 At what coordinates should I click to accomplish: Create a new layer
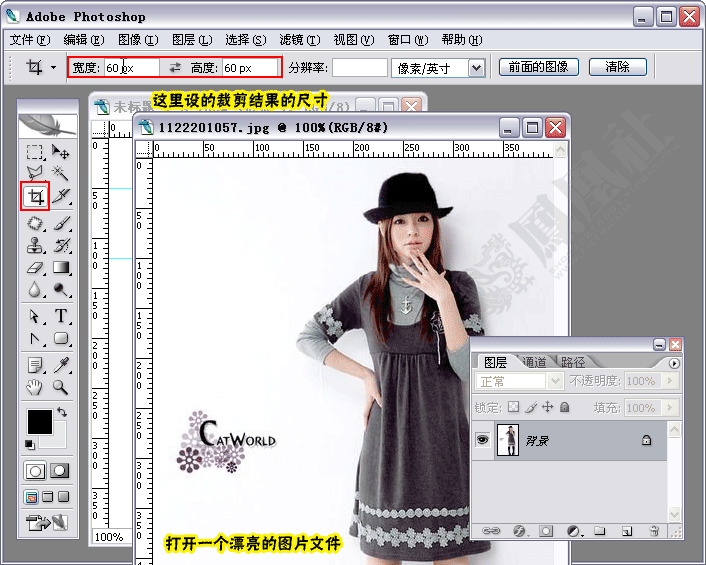(627, 531)
